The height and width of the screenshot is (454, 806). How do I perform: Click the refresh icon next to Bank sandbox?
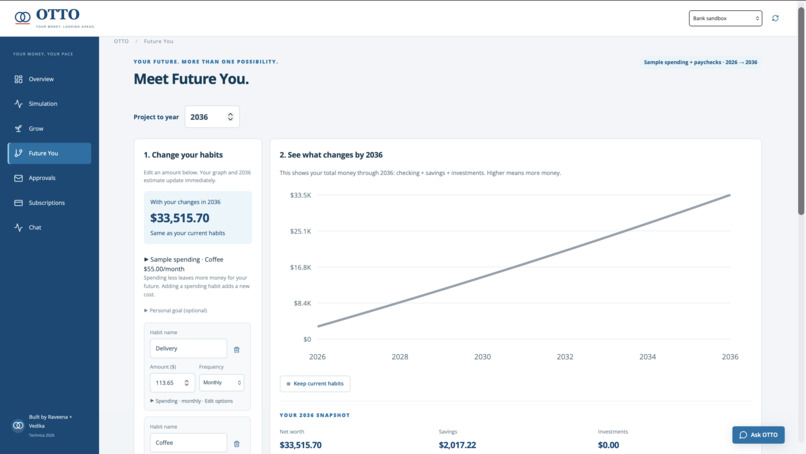click(x=775, y=18)
